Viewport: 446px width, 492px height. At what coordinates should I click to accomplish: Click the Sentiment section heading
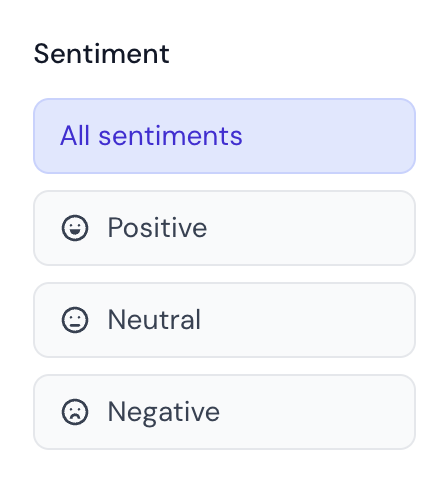[x=102, y=54]
